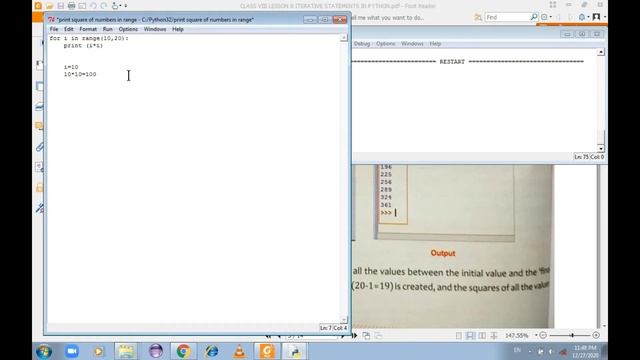
Task: Open the quick access toolbar customize arrow
Action: (126, 6)
